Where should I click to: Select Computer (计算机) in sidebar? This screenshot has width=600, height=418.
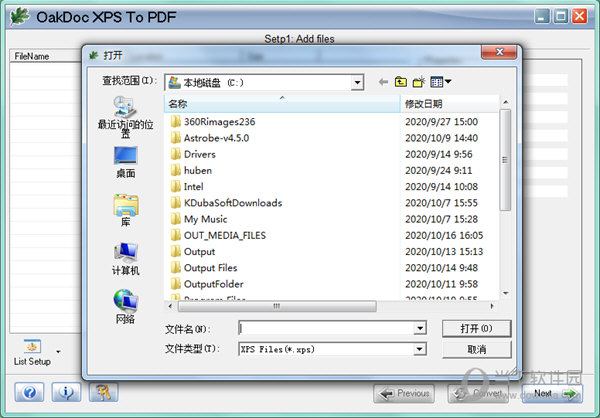(x=126, y=259)
